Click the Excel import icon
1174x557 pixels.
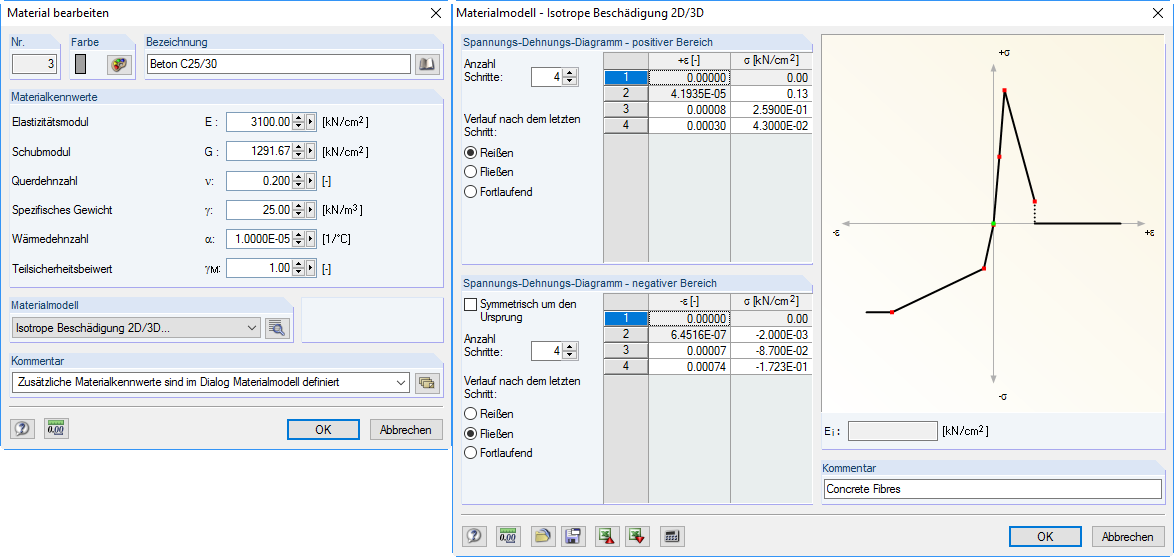click(637, 536)
